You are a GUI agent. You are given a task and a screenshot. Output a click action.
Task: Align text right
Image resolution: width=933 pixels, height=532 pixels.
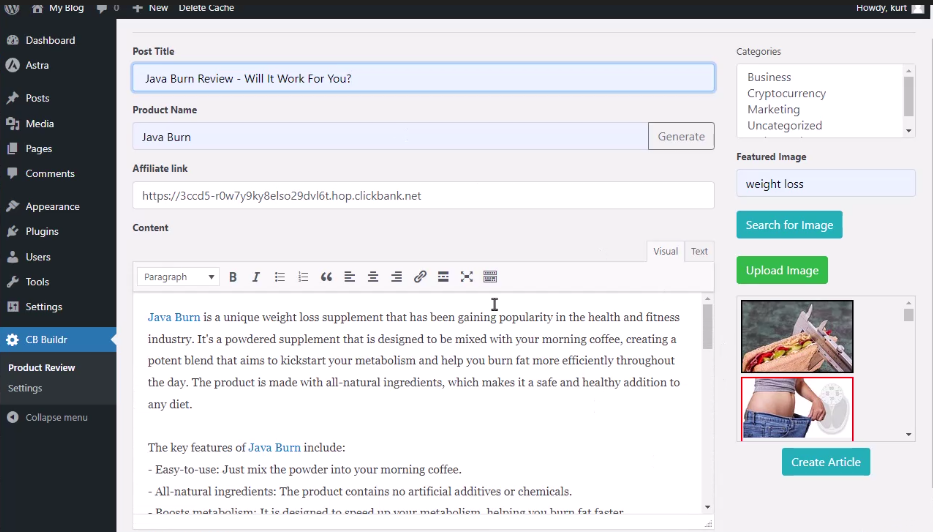pyautogui.click(x=396, y=277)
